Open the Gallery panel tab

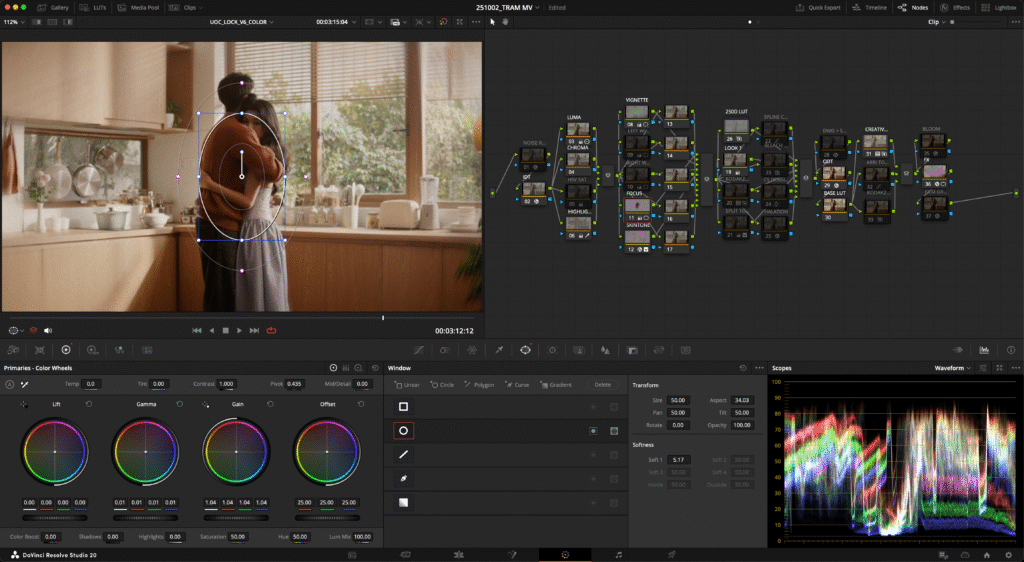54,7
